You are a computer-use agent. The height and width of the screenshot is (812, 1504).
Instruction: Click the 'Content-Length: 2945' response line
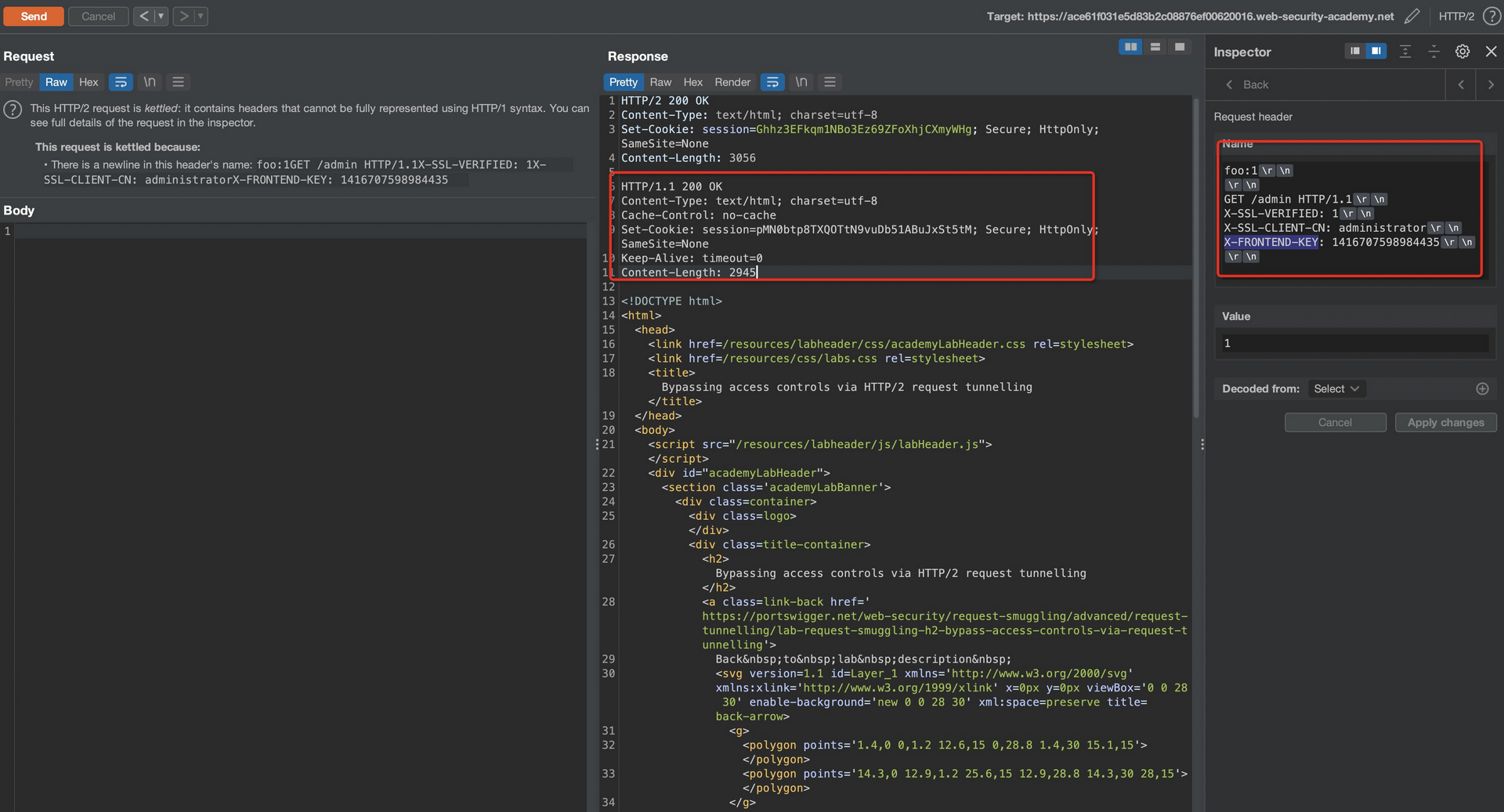click(689, 272)
